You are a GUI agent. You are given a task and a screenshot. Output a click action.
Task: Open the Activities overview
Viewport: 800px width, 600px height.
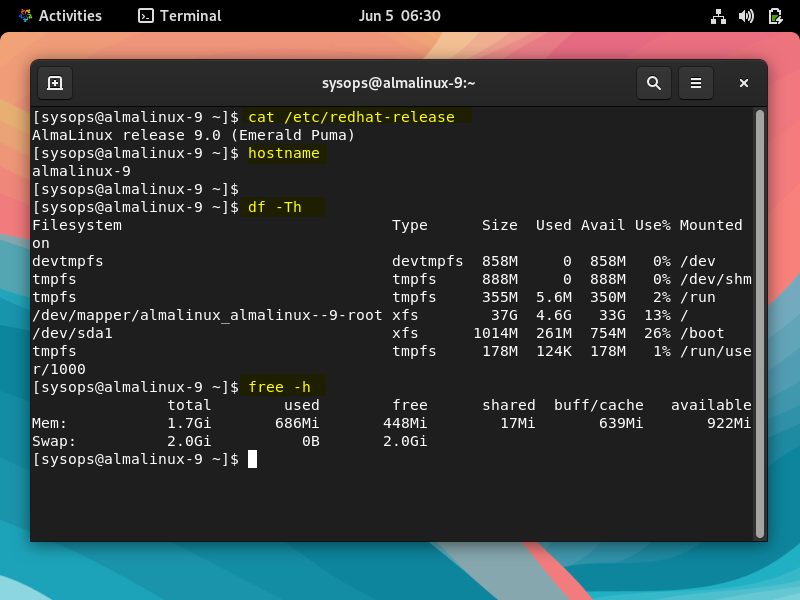point(60,16)
